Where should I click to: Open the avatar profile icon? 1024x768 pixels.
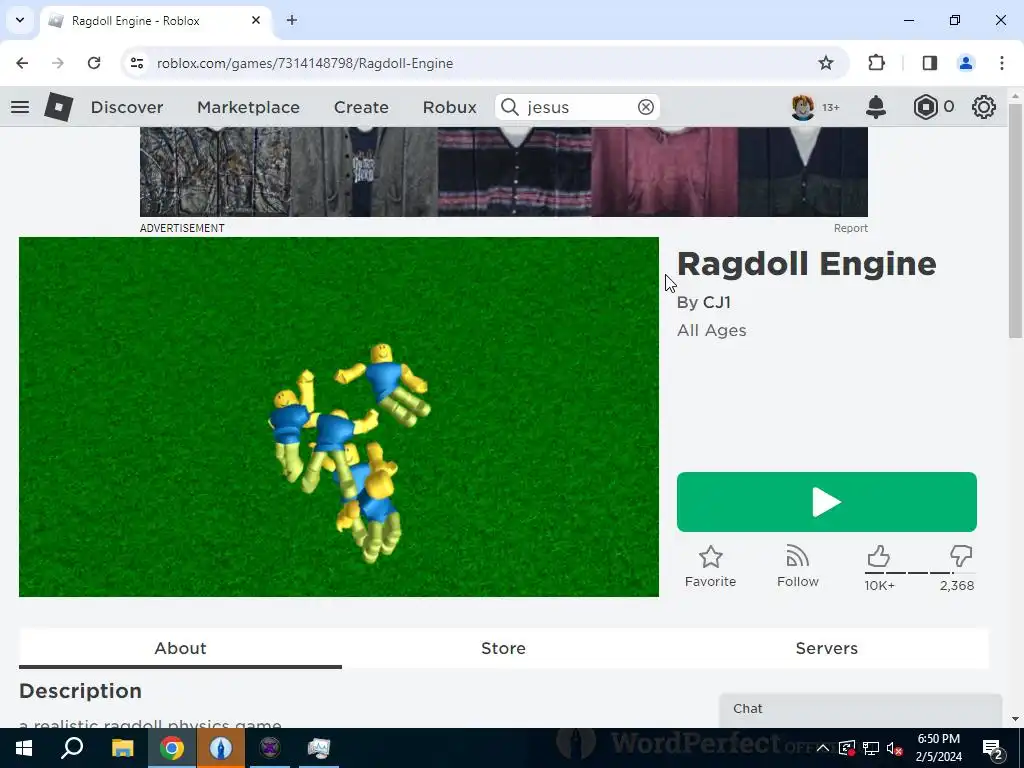tap(803, 107)
